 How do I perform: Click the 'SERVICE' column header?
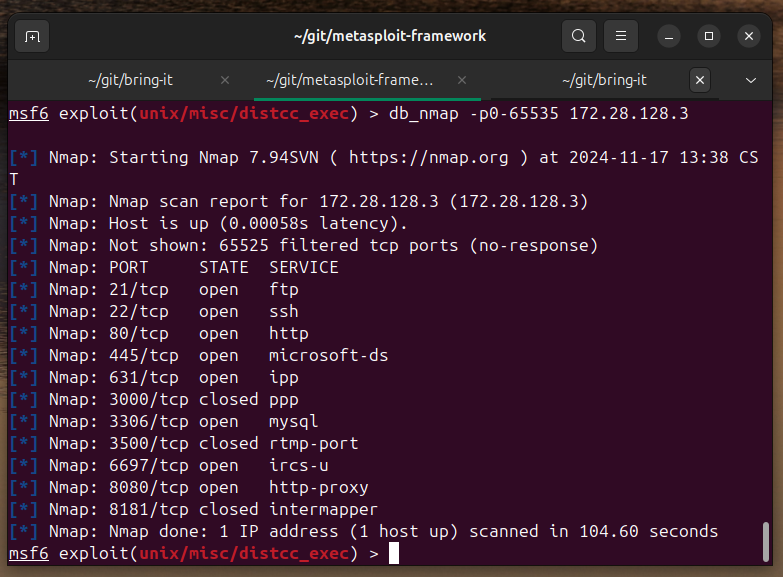(x=304, y=268)
